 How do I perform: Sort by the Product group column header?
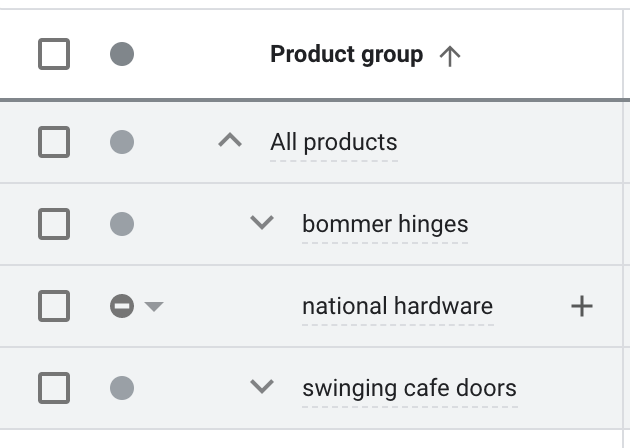pos(346,55)
